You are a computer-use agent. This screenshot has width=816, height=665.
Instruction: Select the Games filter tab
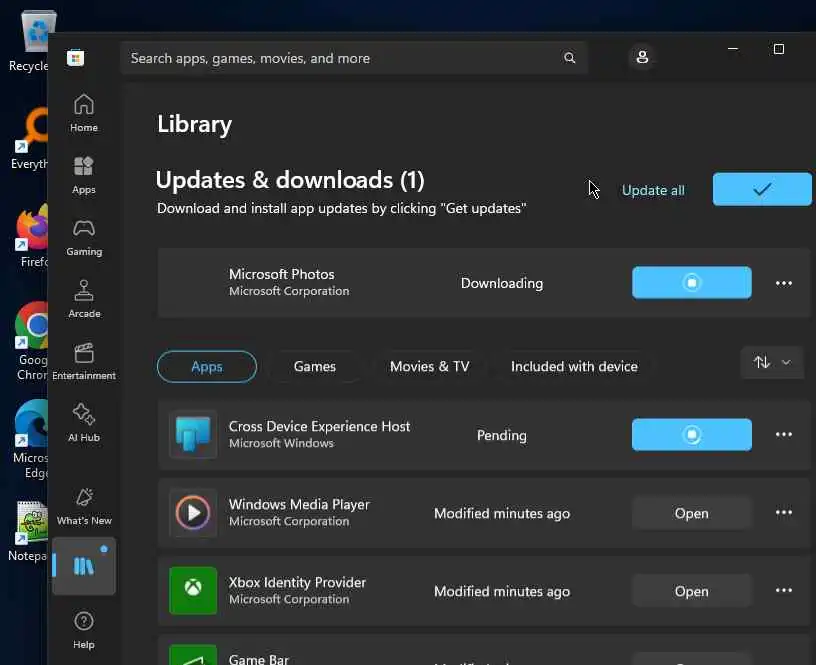(314, 366)
